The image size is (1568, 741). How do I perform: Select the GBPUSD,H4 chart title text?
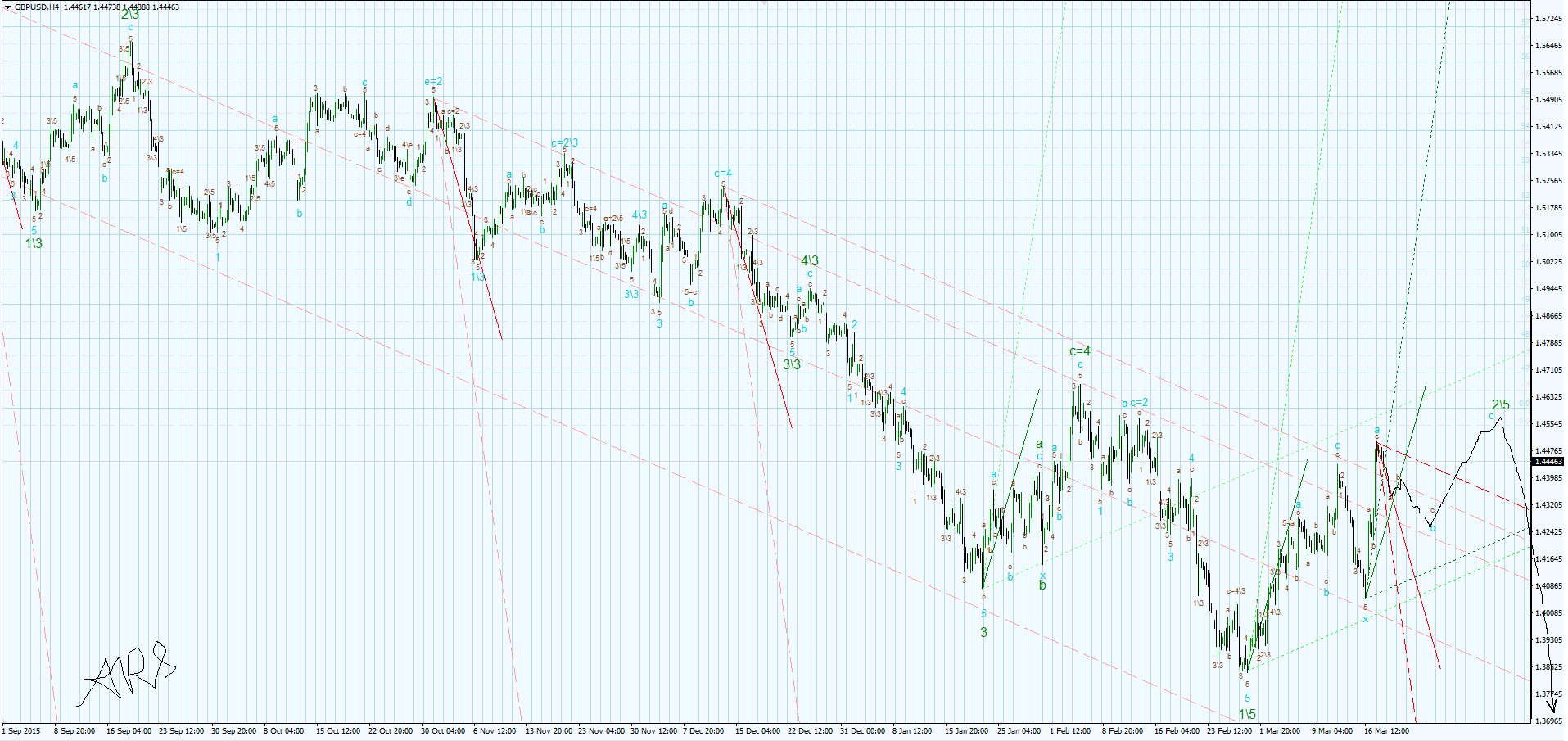37,7
